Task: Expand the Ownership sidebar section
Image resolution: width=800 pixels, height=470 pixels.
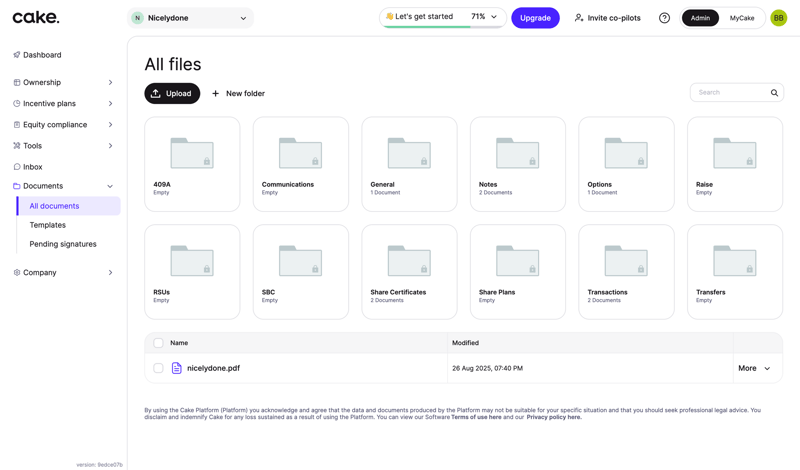Action: coord(64,82)
